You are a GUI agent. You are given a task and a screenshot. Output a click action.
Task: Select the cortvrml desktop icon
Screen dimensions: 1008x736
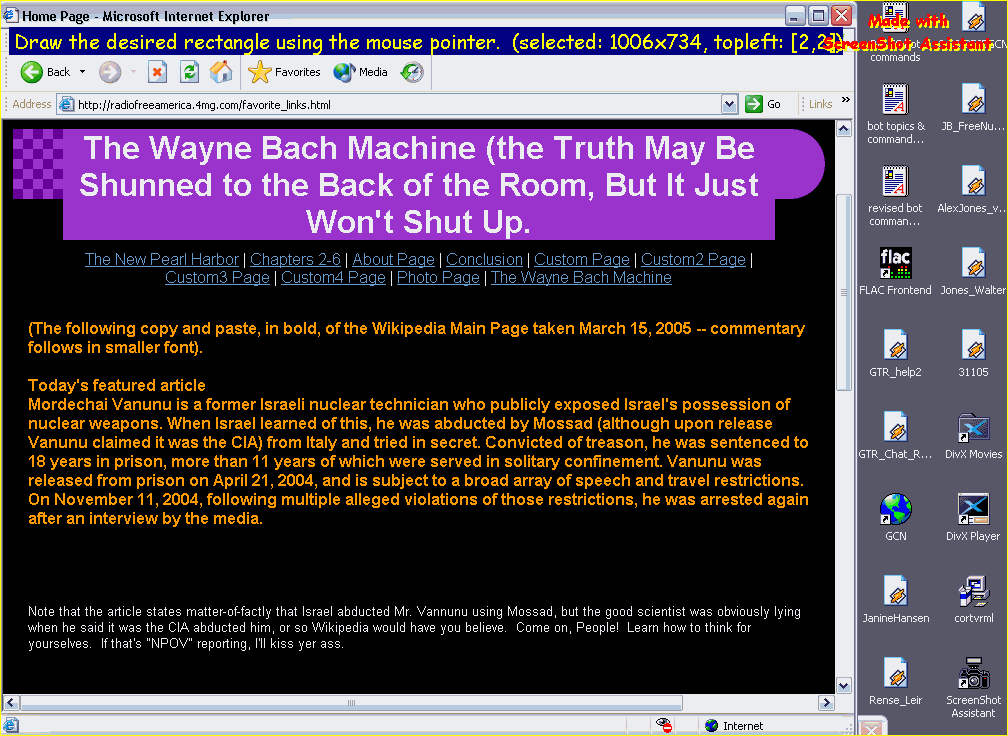click(973, 600)
